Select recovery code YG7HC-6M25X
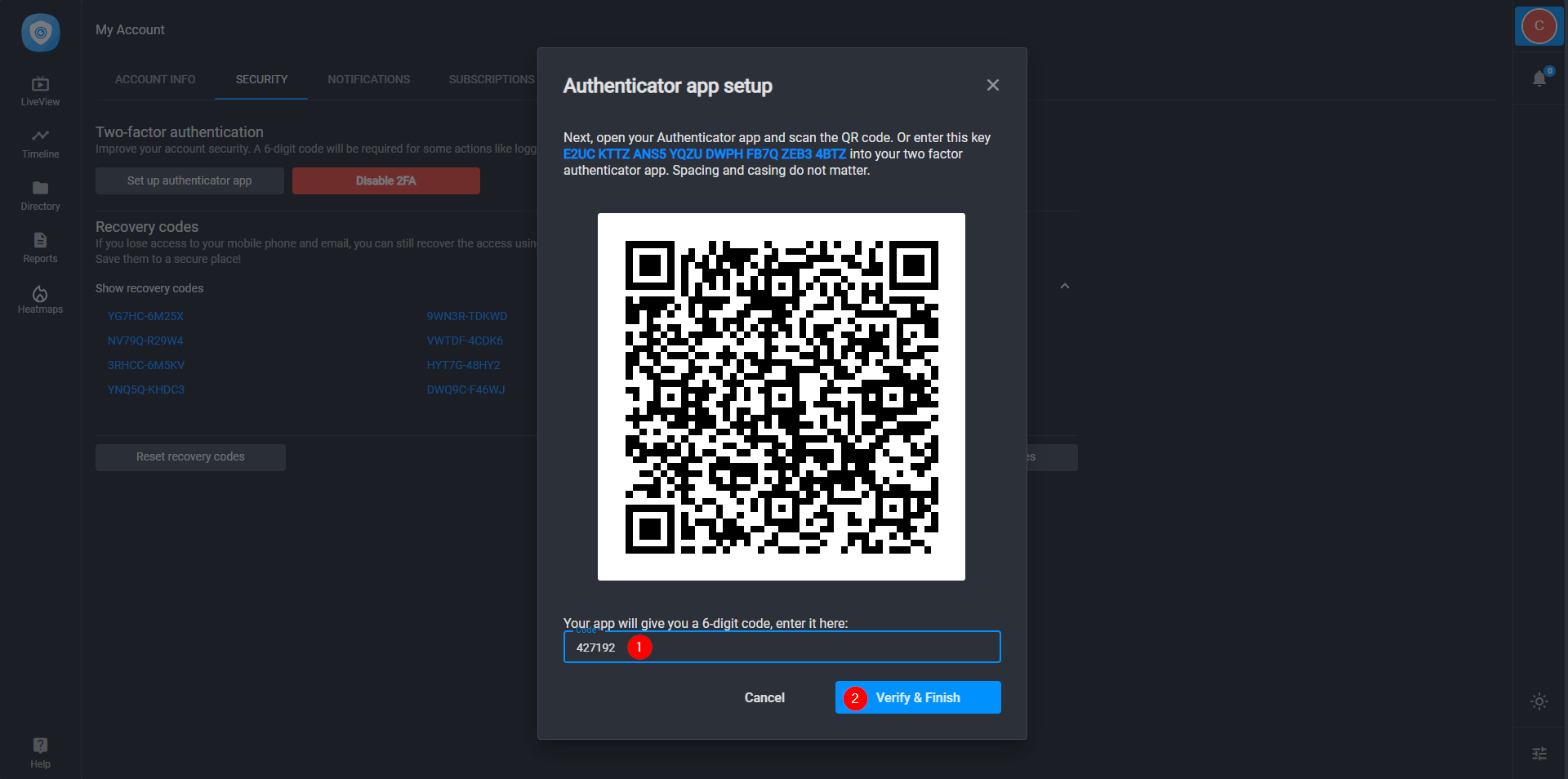 (145, 316)
